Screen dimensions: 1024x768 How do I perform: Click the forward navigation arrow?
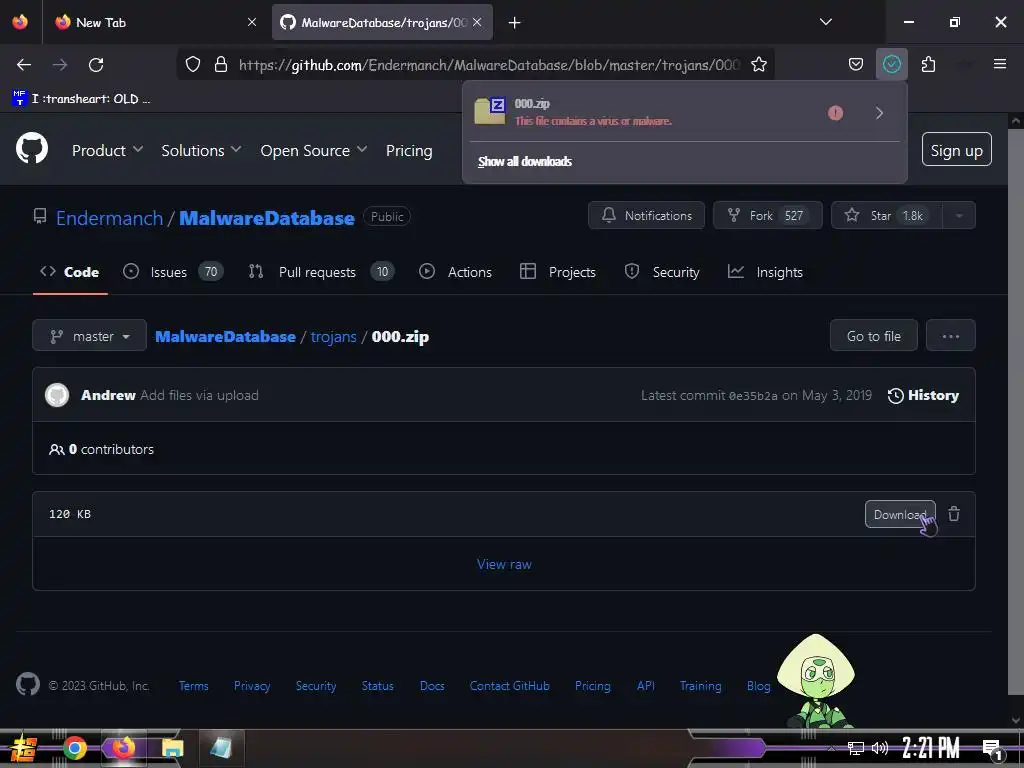[60, 65]
